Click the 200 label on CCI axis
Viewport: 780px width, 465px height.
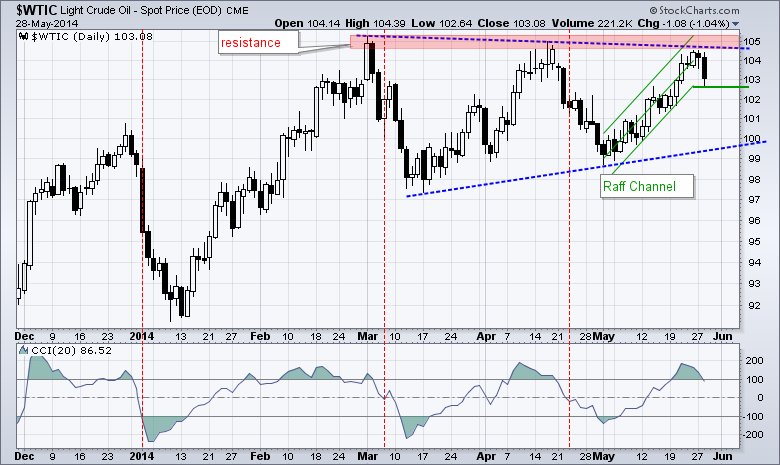(754, 361)
